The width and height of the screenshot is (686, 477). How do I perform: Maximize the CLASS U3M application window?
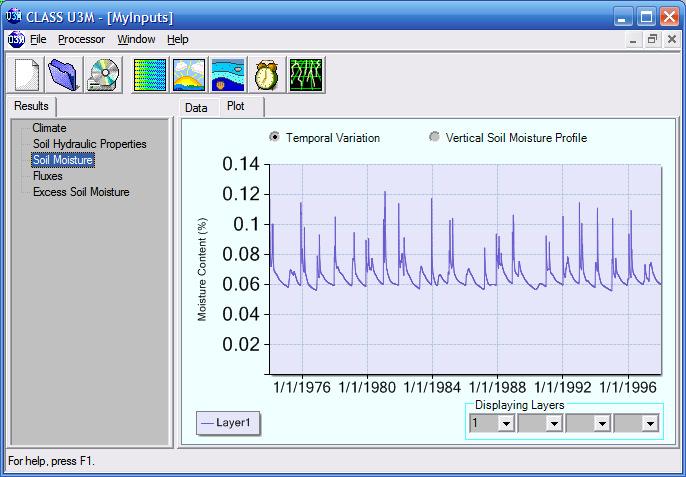coord(646,18)
